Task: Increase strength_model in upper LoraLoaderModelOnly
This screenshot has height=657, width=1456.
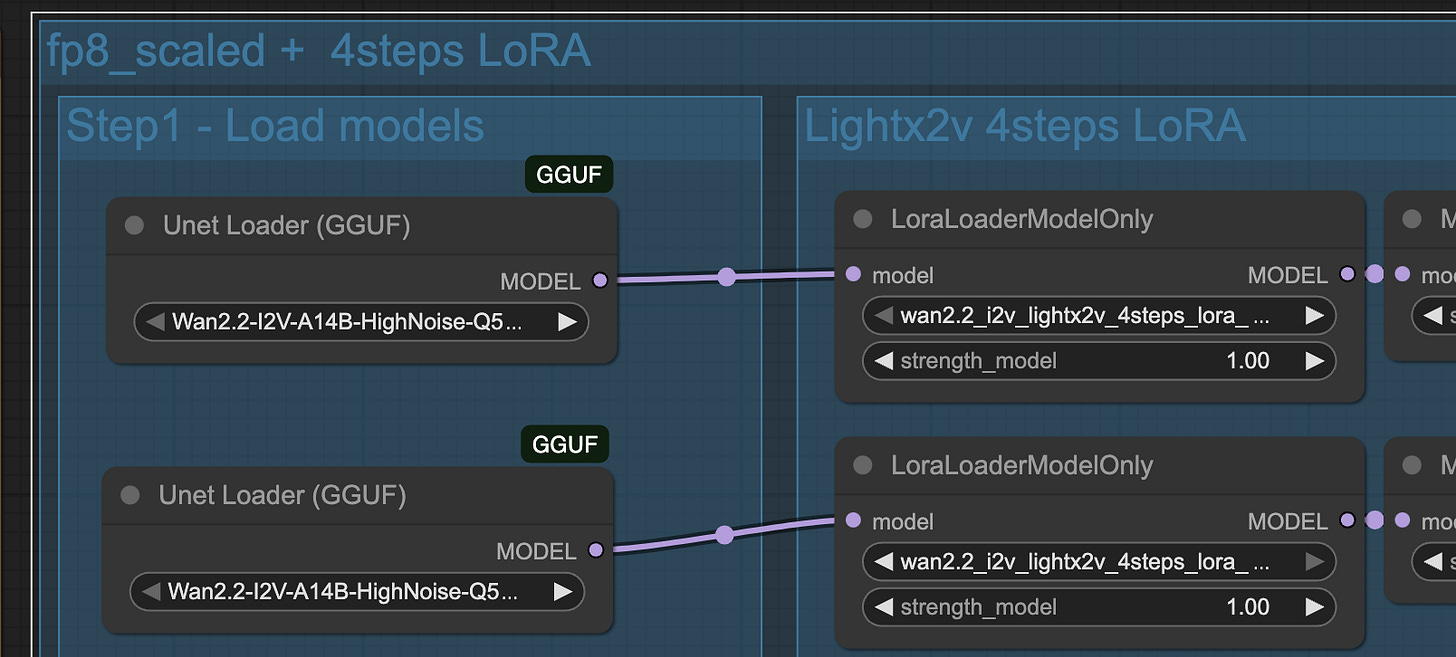Action: 1315,361
